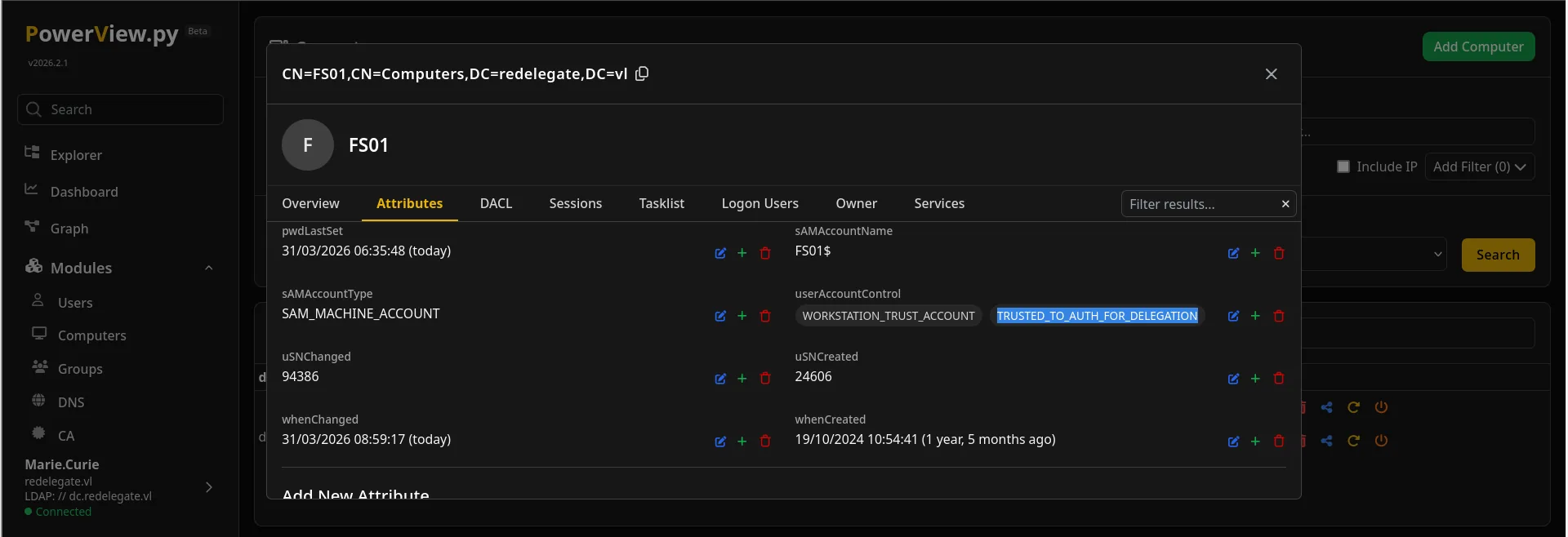Open the Logon Users tab
The width and height of the screenshot is (1568, 537).
[x=759, y=203]
